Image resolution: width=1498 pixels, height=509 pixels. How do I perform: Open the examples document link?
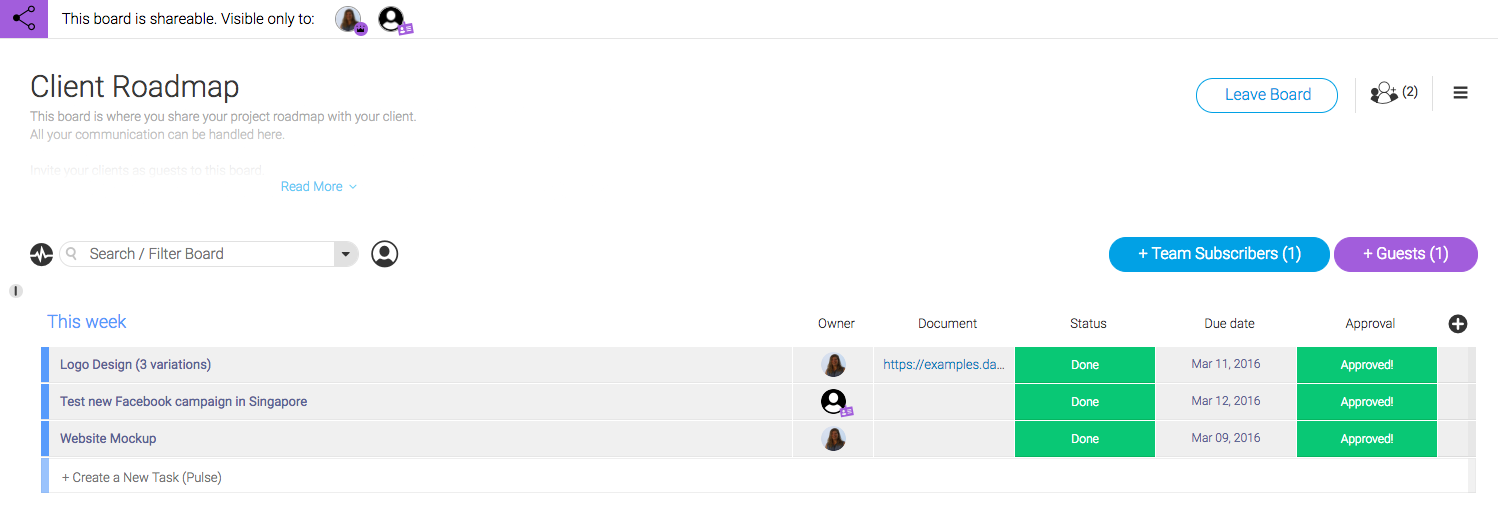(944, 365)
